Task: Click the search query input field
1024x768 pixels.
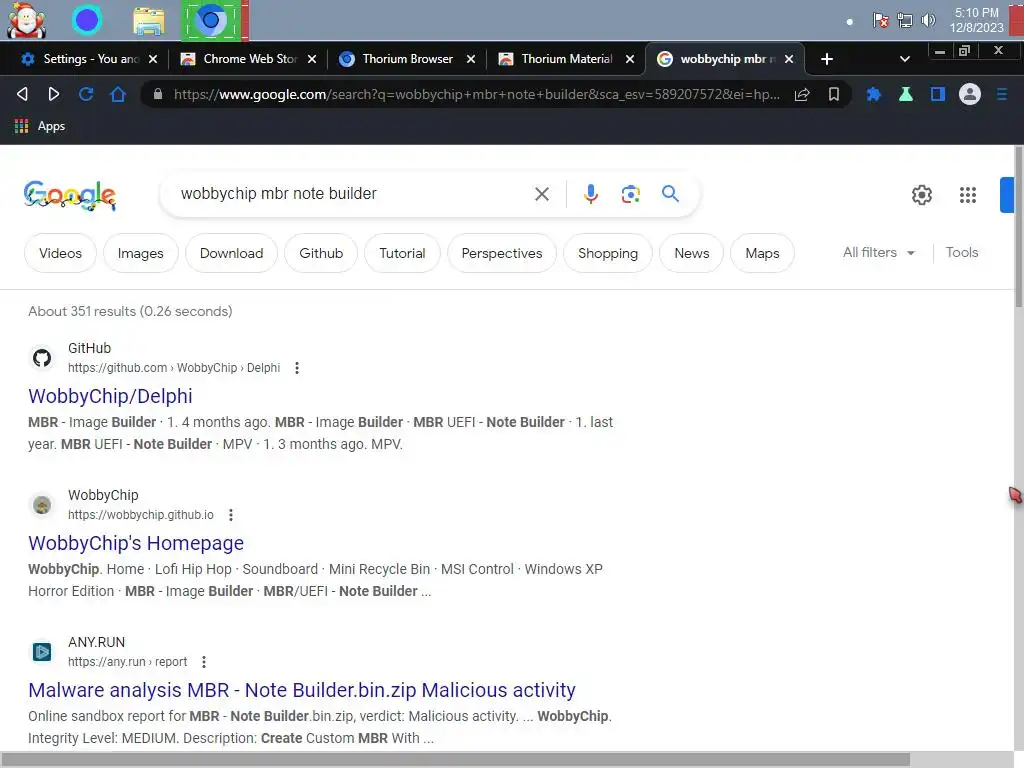Action: 353,194
